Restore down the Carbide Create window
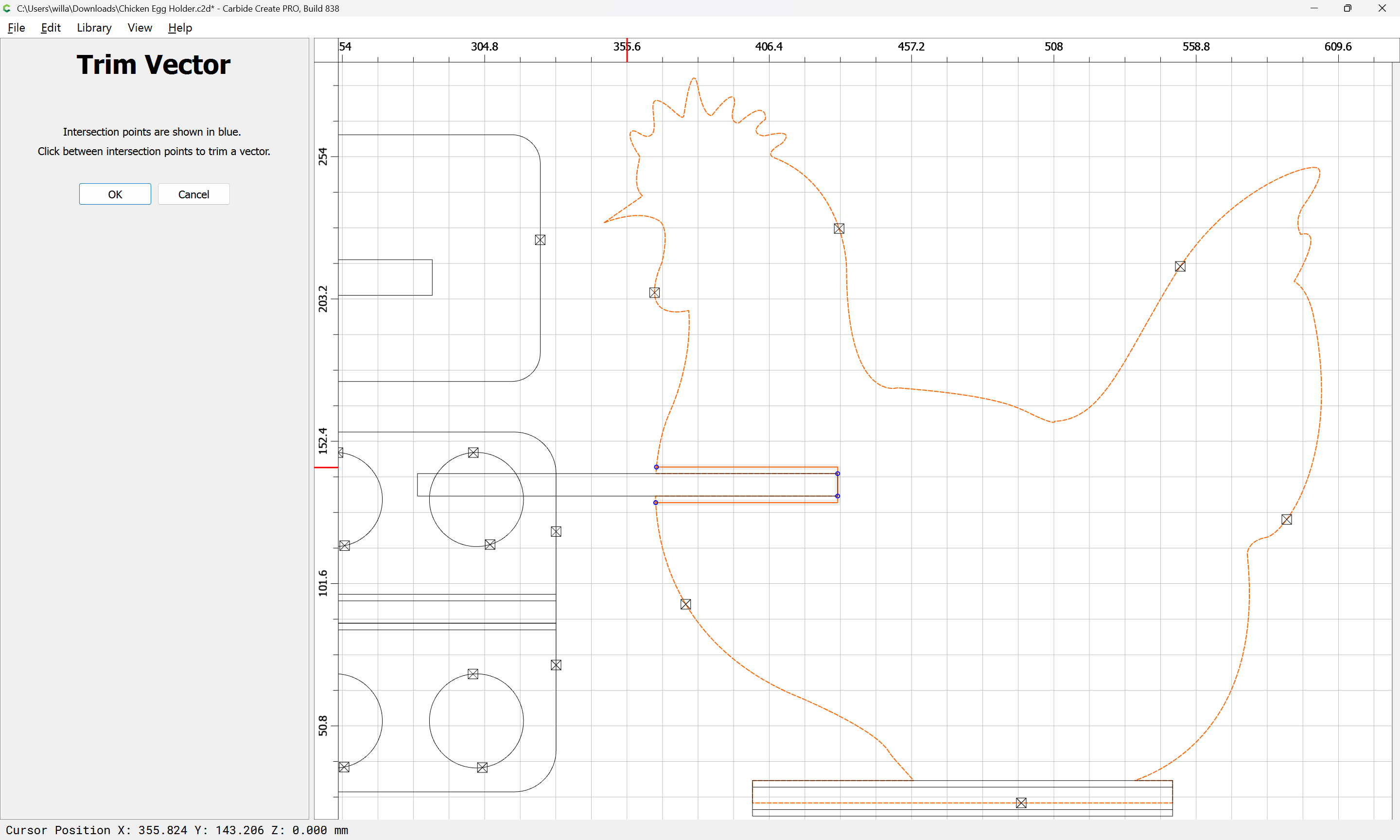Image resolution: width=1400 pixels, height=840 pixels. pyautogui.click(x=1347, y=8)
